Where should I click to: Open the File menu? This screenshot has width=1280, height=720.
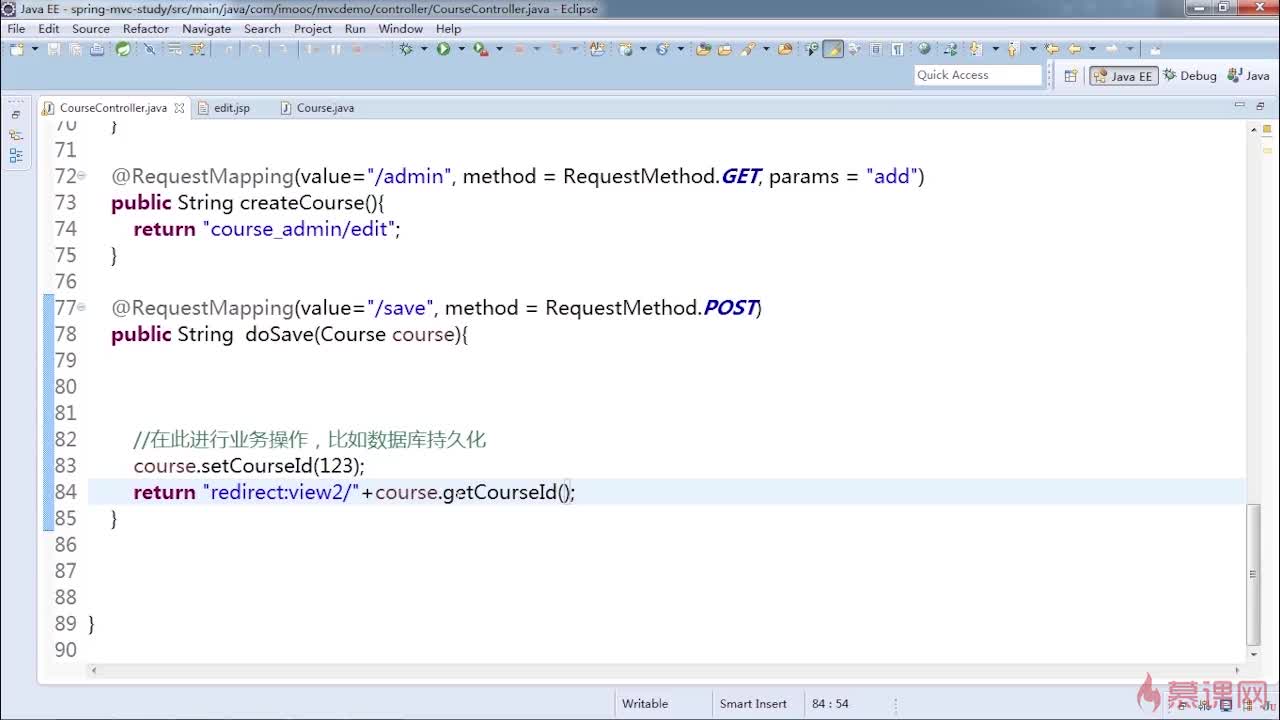[x=16, y=29]
